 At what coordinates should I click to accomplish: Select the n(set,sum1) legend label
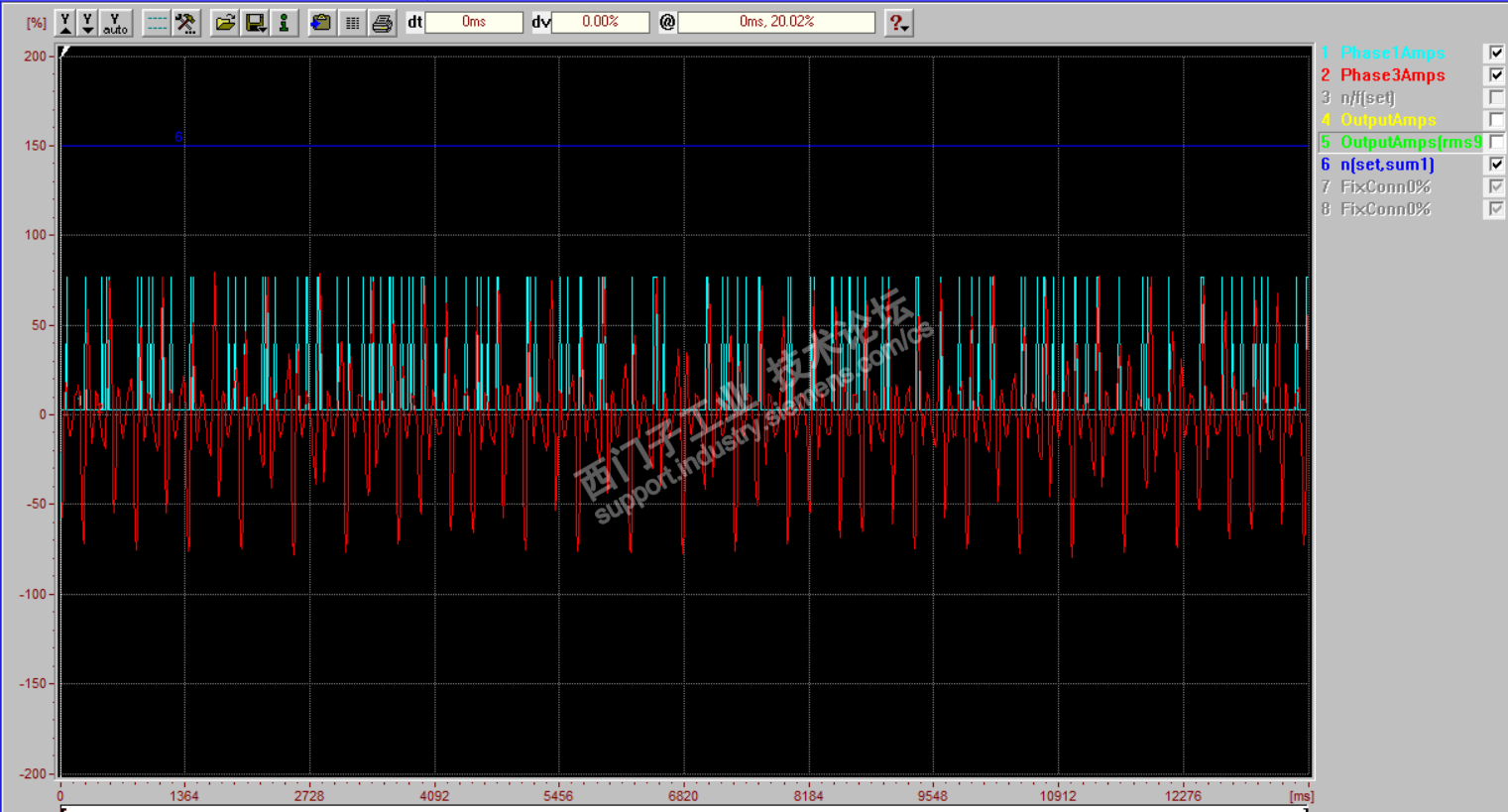pos(1387,165)
